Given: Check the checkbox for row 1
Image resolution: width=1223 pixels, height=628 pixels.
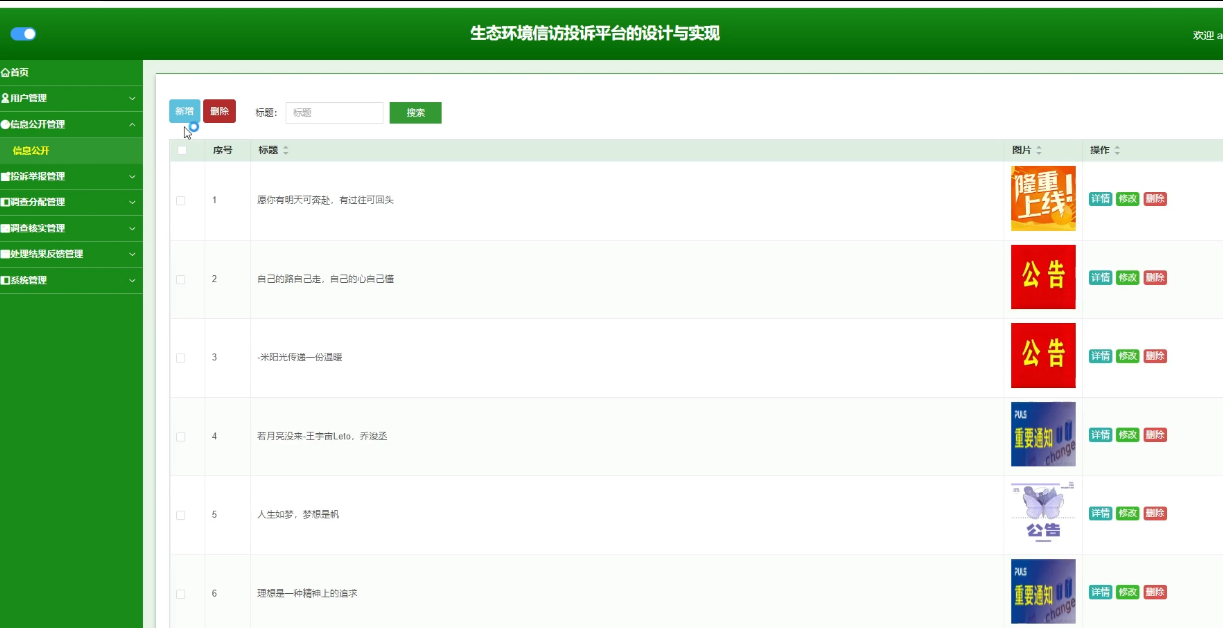Looking at the screenshot, I should click(x=181, y=200).
